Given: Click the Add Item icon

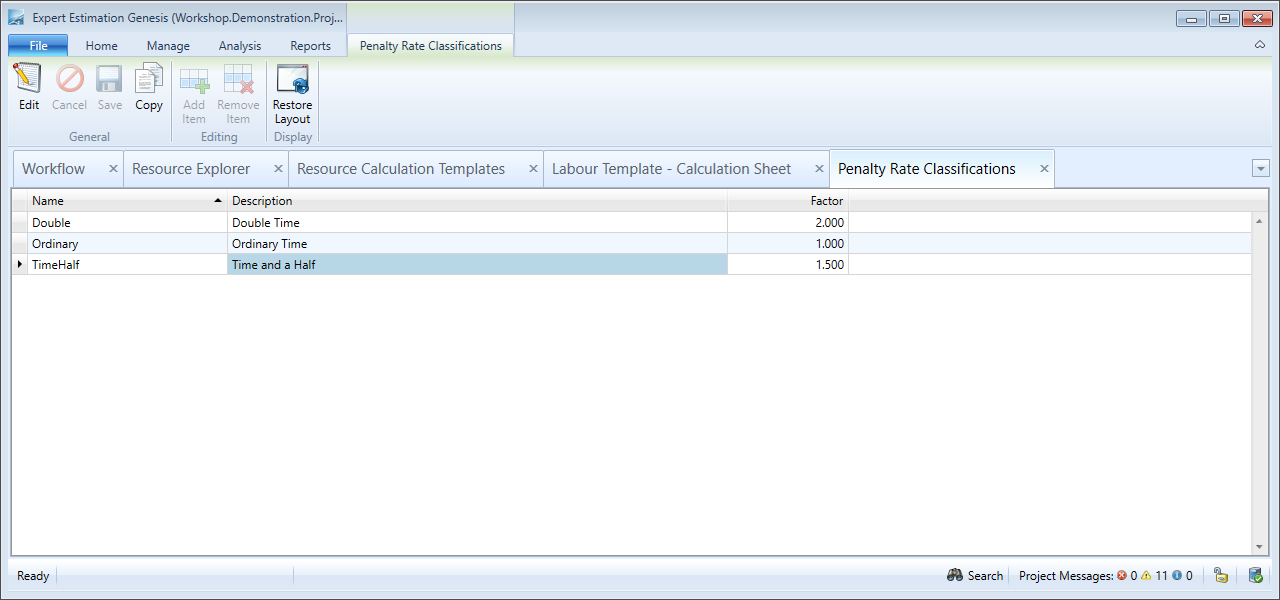Looking at the screenshot, I should pos(194,79).
